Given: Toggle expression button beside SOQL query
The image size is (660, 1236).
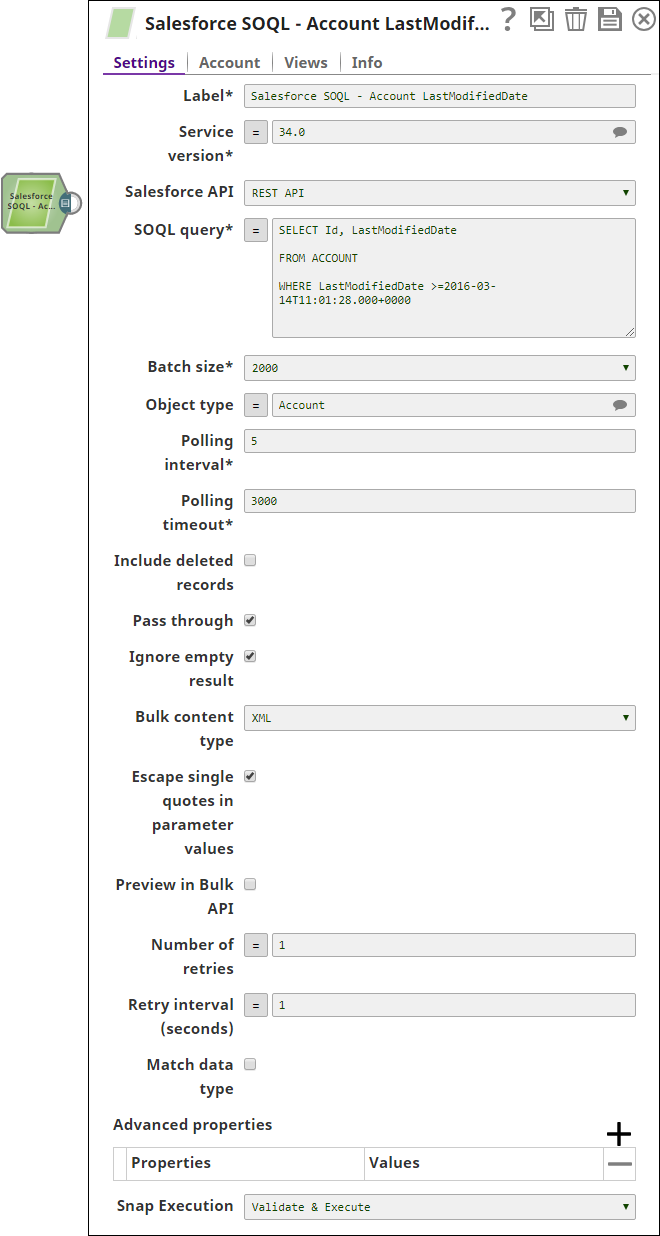Looking at the screenshot, I should pos(256,231).
